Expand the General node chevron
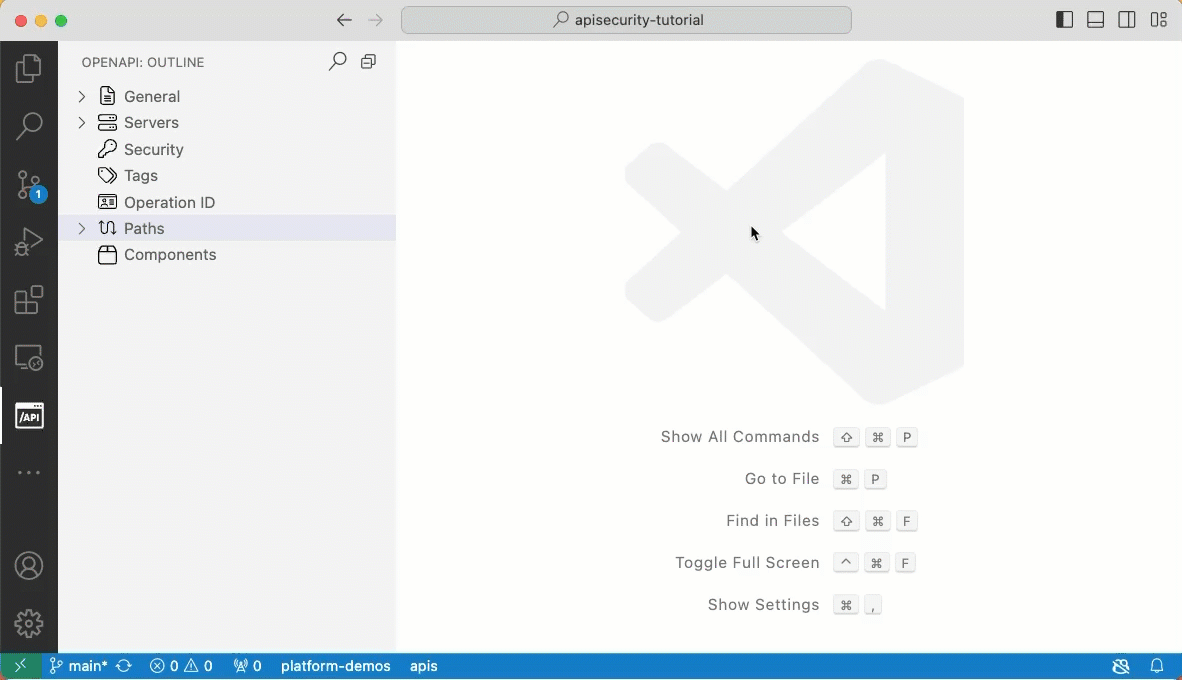The width and height of the screenshot is (1182, 680). [81, 96]
